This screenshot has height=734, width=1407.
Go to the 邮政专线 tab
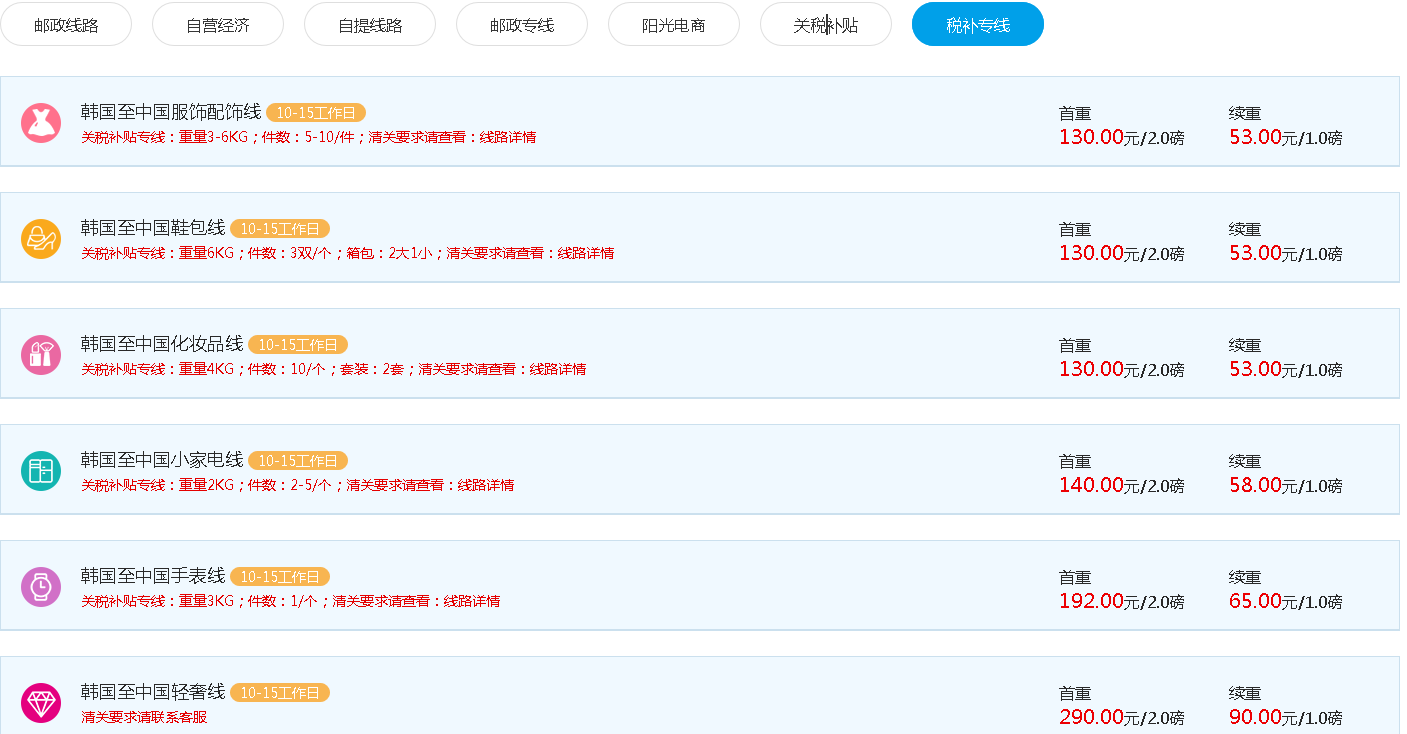coord(522,24)
